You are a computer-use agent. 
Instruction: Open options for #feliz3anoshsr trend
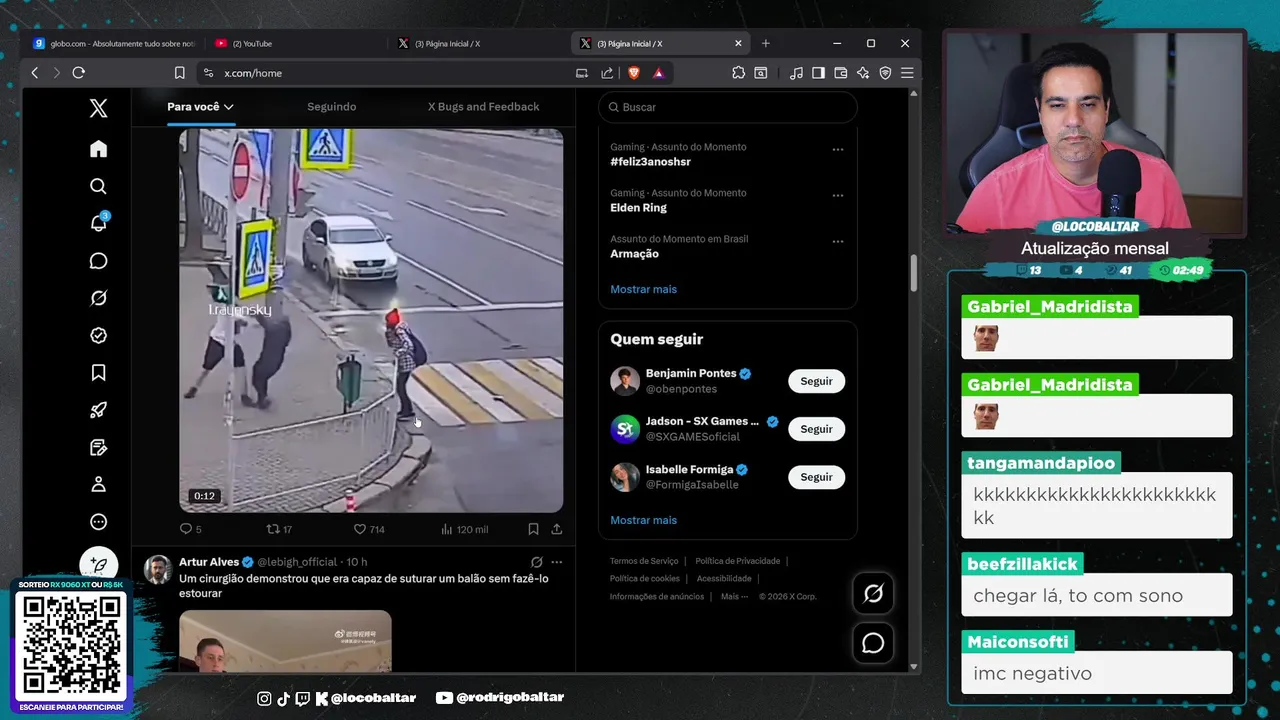838,150
